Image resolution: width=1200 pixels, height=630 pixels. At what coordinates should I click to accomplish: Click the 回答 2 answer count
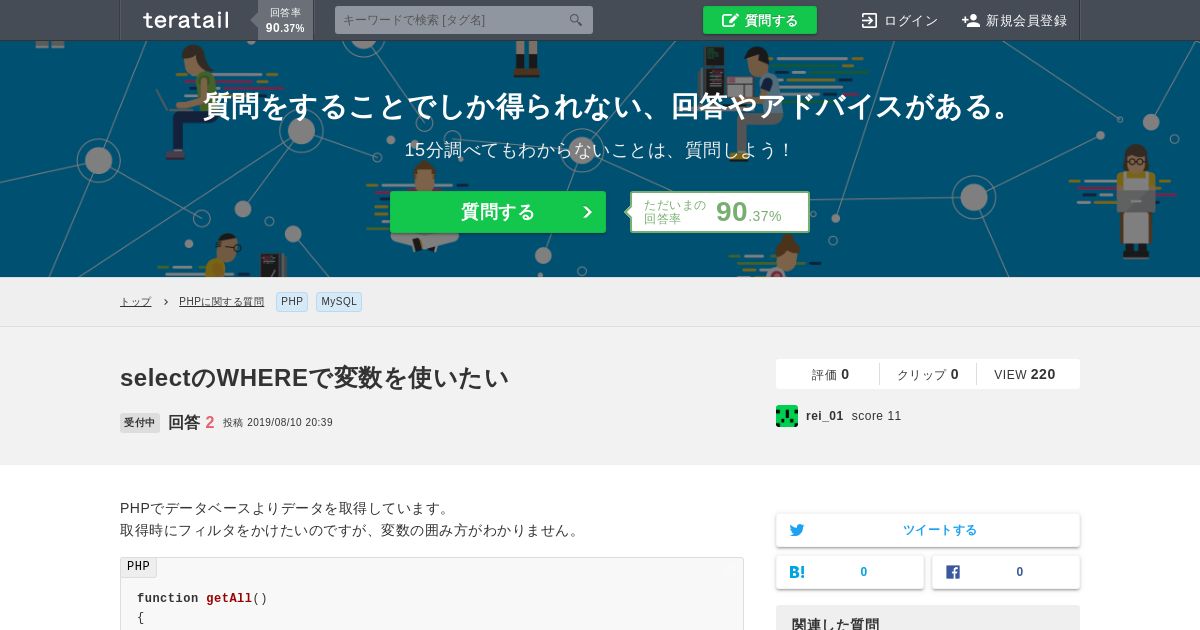pyautogui.click(x=191, y=423)
